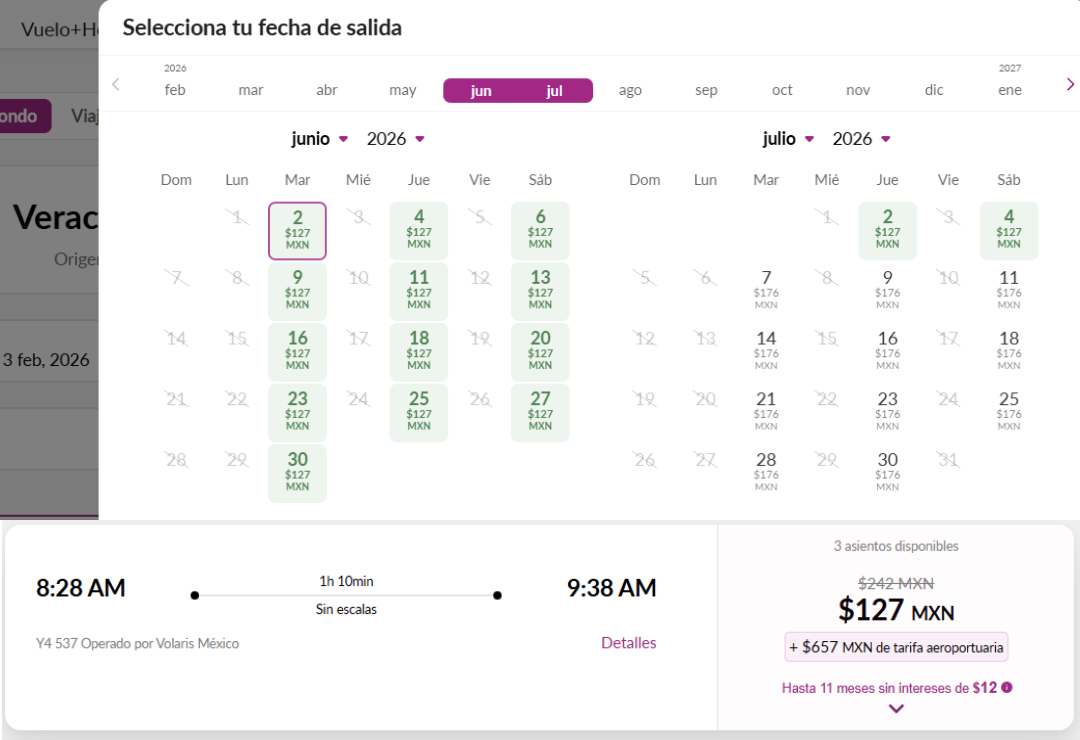
Task: Switch to the sep month tab
Action: (x=706, y=89)
